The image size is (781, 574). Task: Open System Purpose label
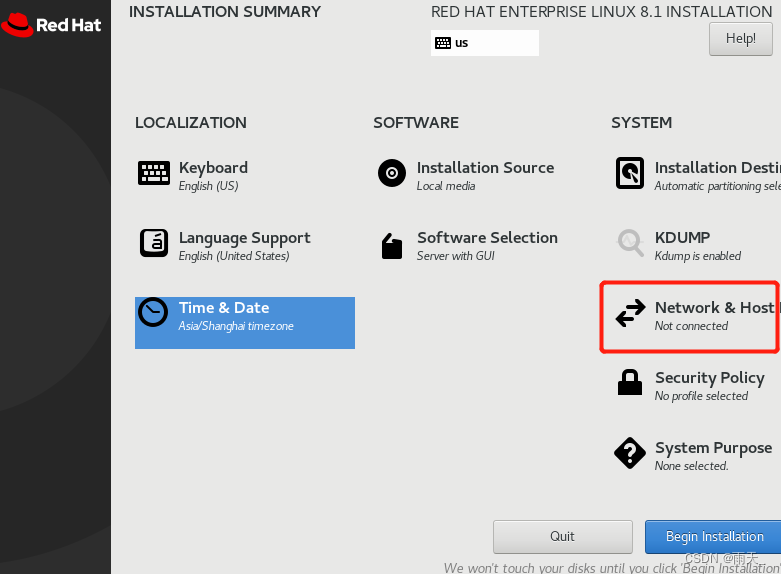click(714, 448)
